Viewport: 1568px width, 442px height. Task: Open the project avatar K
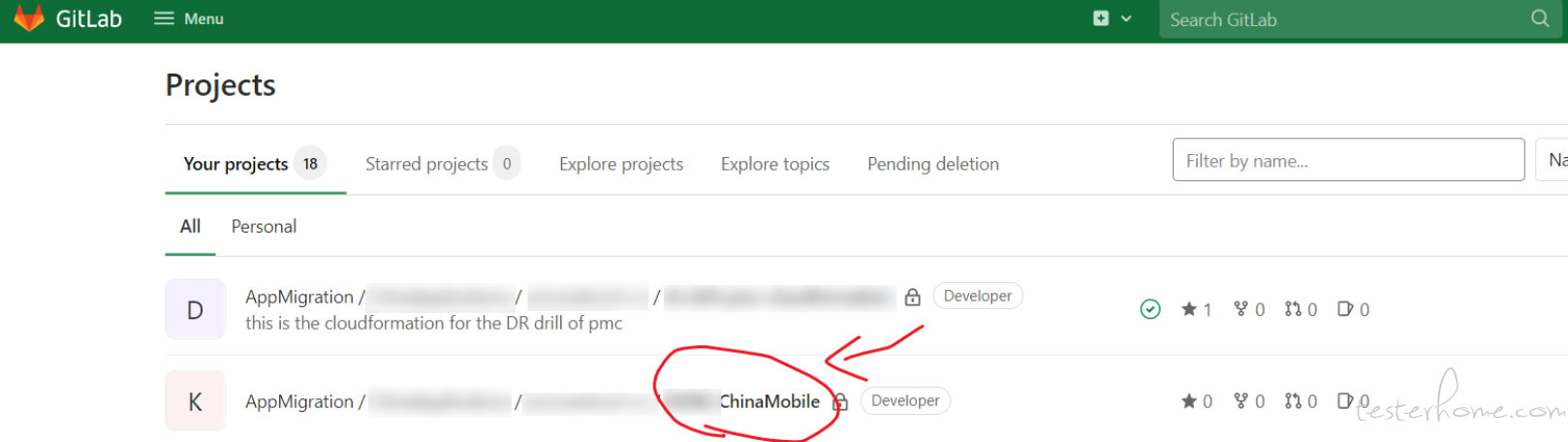(195, 401)
